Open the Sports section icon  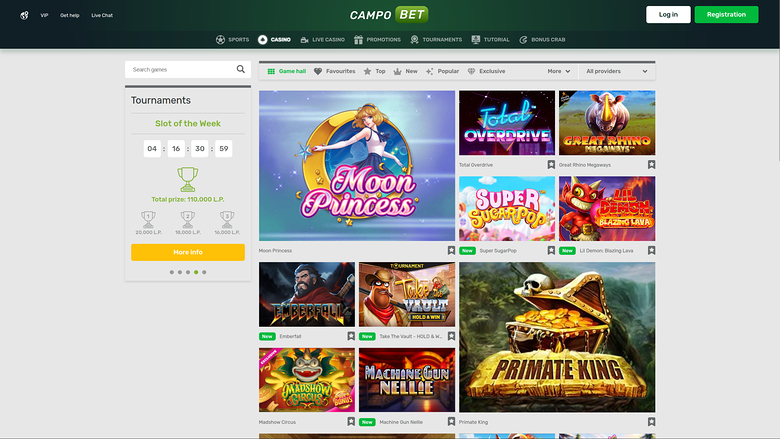pos(220,40)
